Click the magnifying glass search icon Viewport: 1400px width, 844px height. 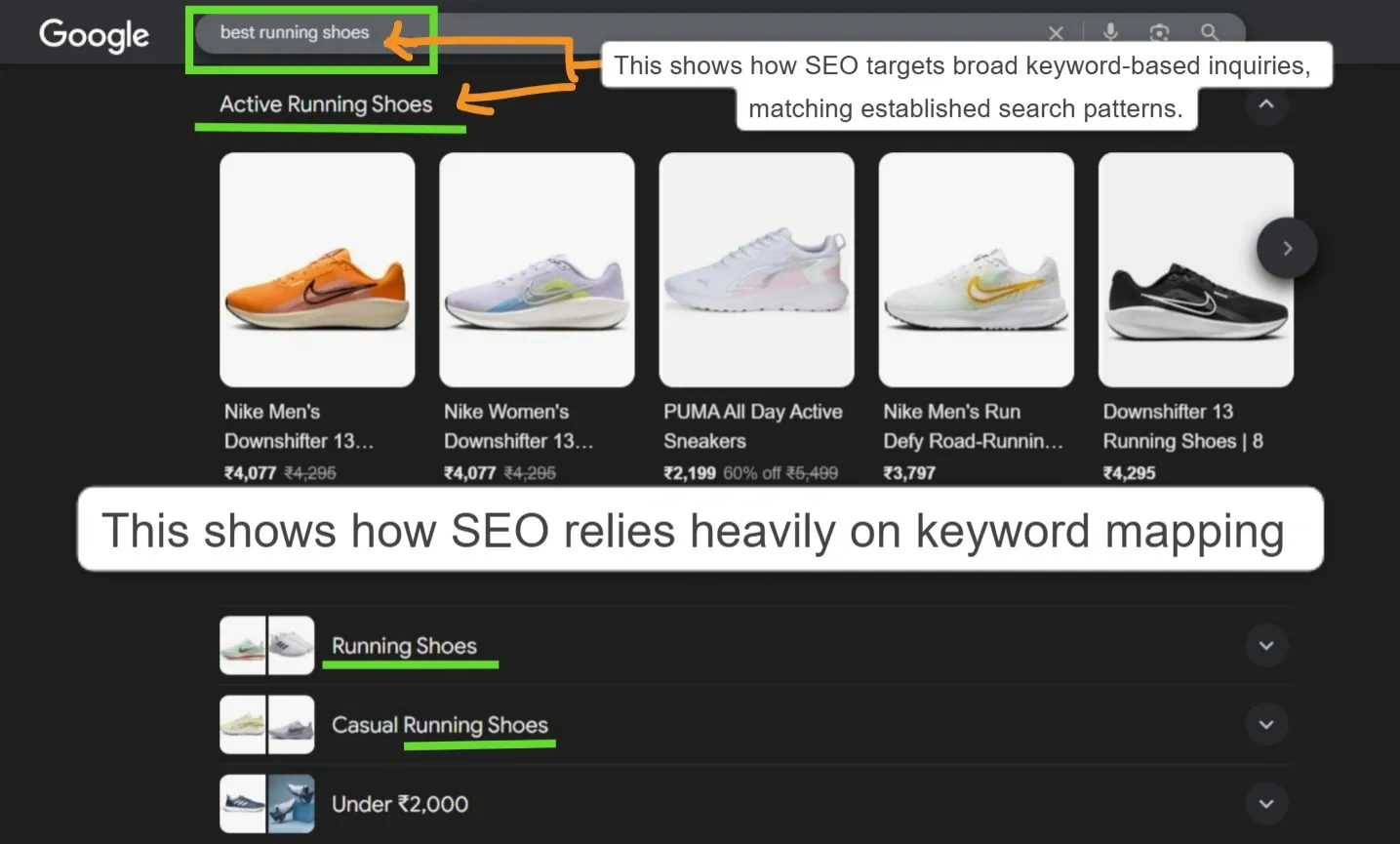(x=1210, y=33)
